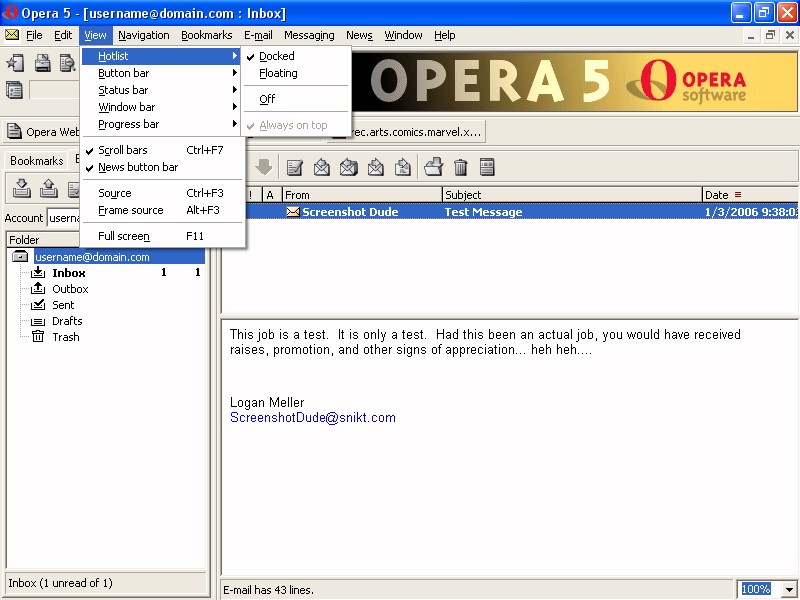
Task: Open the Bookmarks menu
Action: point(207,35)
